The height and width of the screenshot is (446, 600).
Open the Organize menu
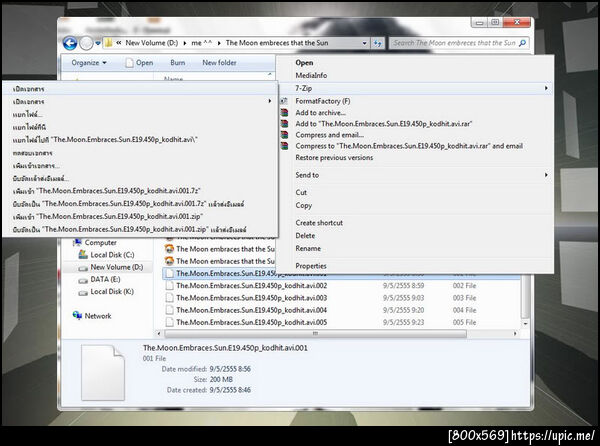(89, 63)
